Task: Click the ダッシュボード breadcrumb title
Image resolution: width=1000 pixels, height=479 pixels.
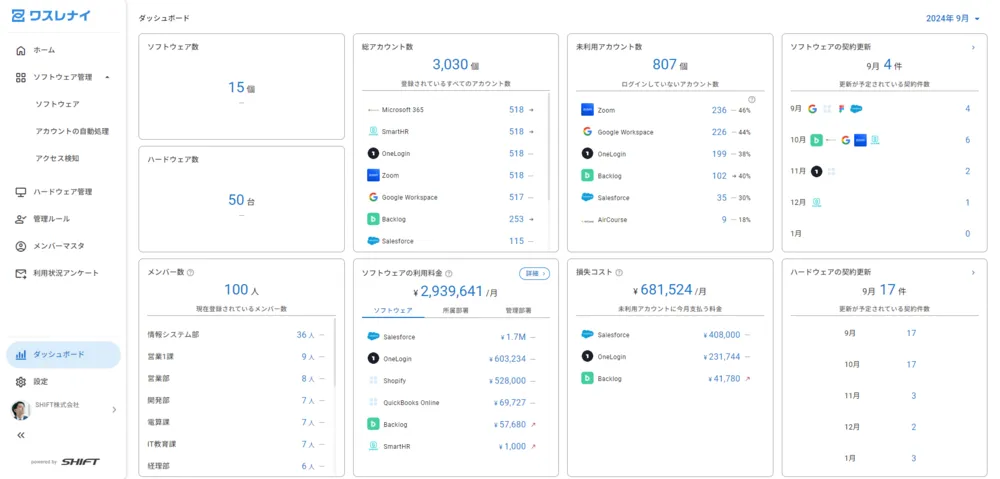Action: click(164, 18)
